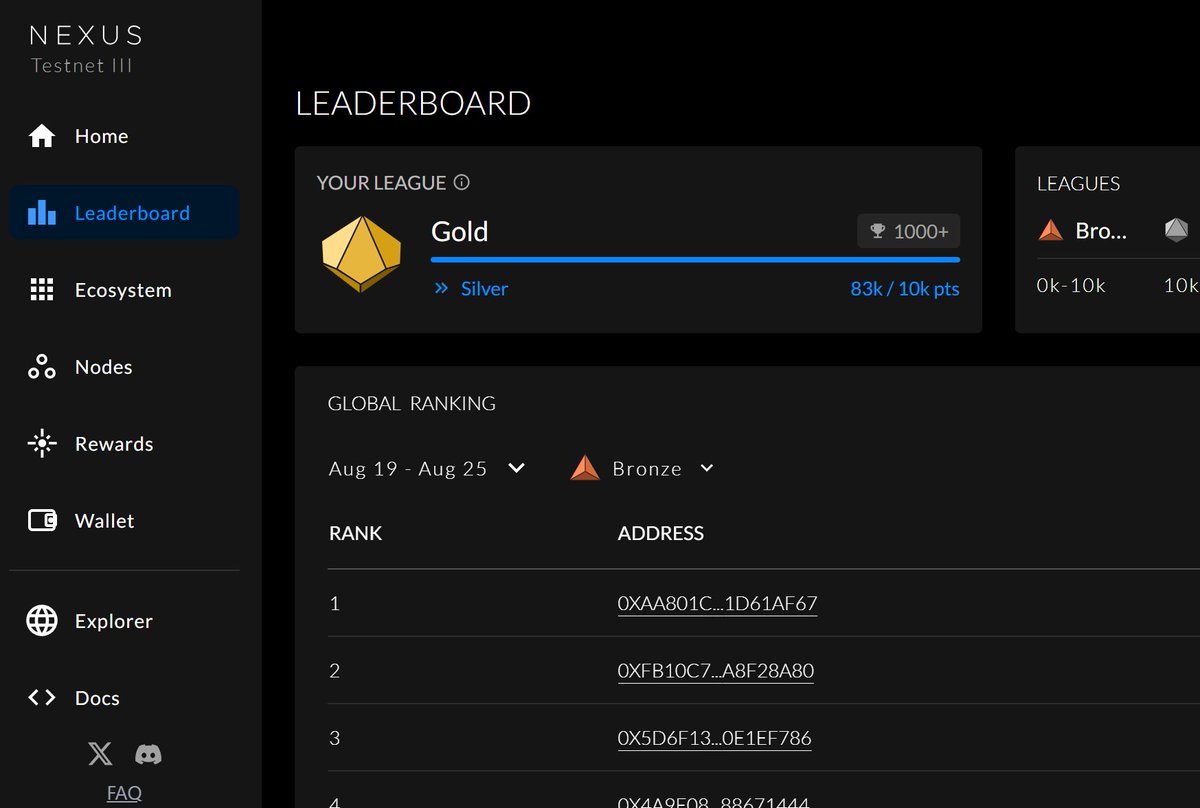This screenshot has height=808, width=1200.
Task: Click the Bronze triangle icon in Leagues panel
Action: pyautogui.click(x=1051, y=231)
